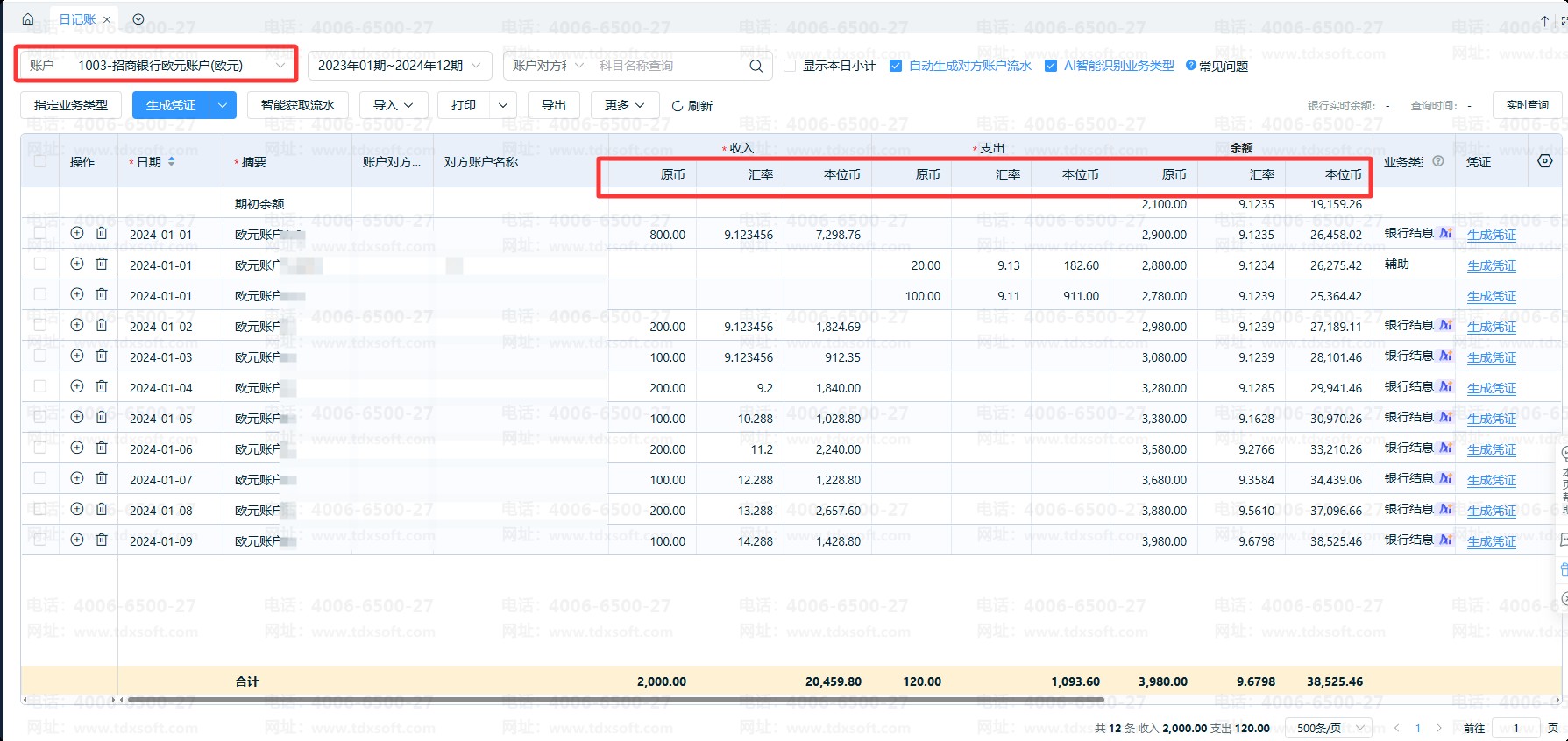
Task: Click the refresh icon labeled 刷新
Action: (678, 106)
